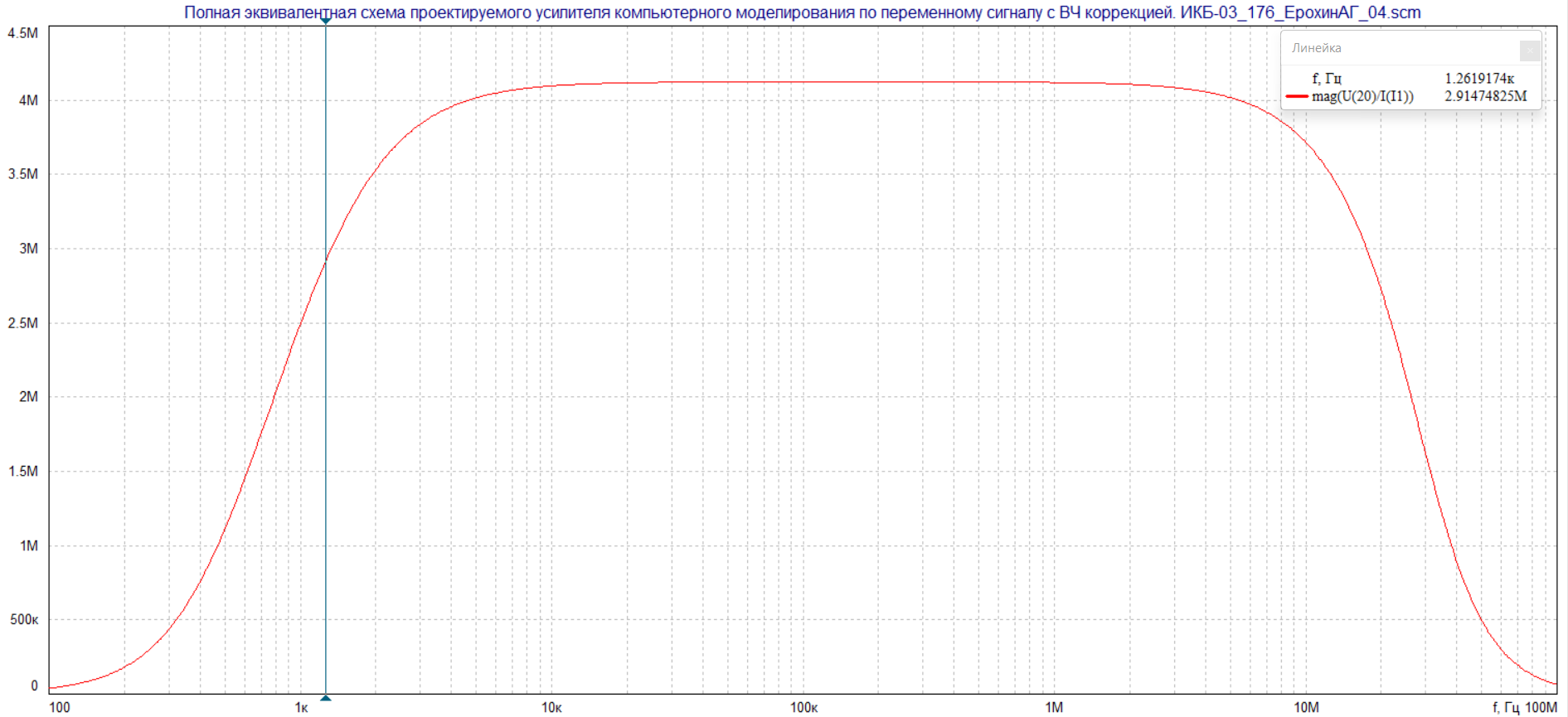
Task: Select the magnitude value 2.91474825M
Action: 1485,96
